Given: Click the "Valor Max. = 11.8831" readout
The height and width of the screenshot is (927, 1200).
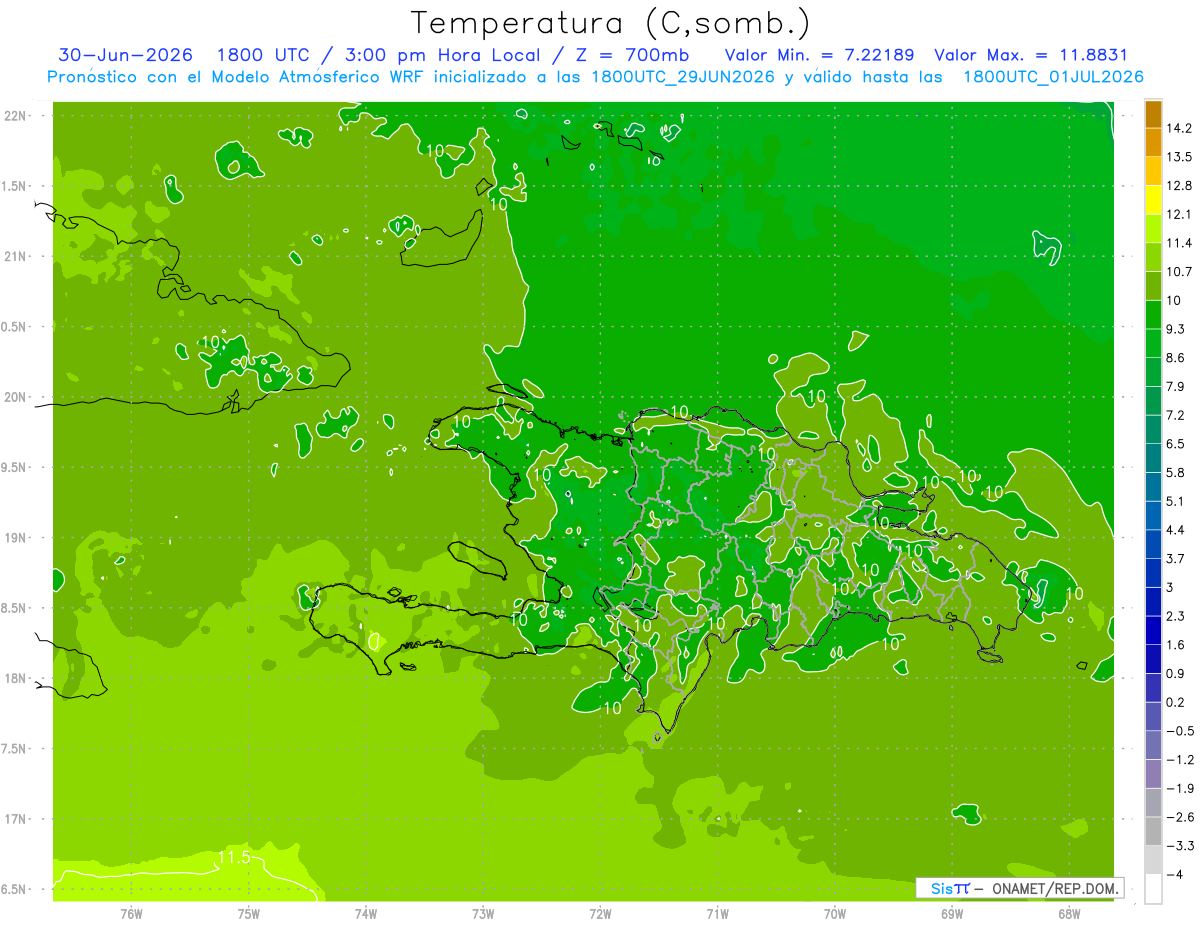Looking at the screenshot, I should tap(1030, 56).
